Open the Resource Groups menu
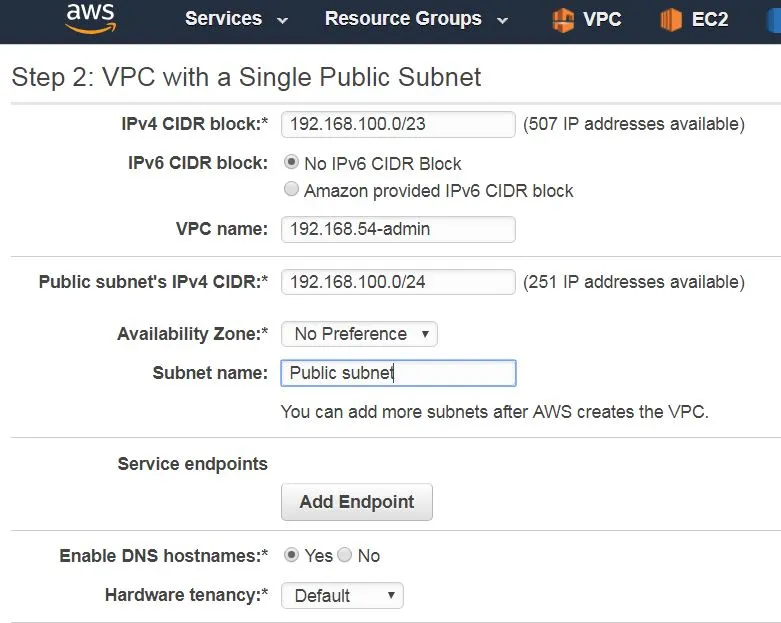Screen dimensions: 781x623 tap(403, 19)
